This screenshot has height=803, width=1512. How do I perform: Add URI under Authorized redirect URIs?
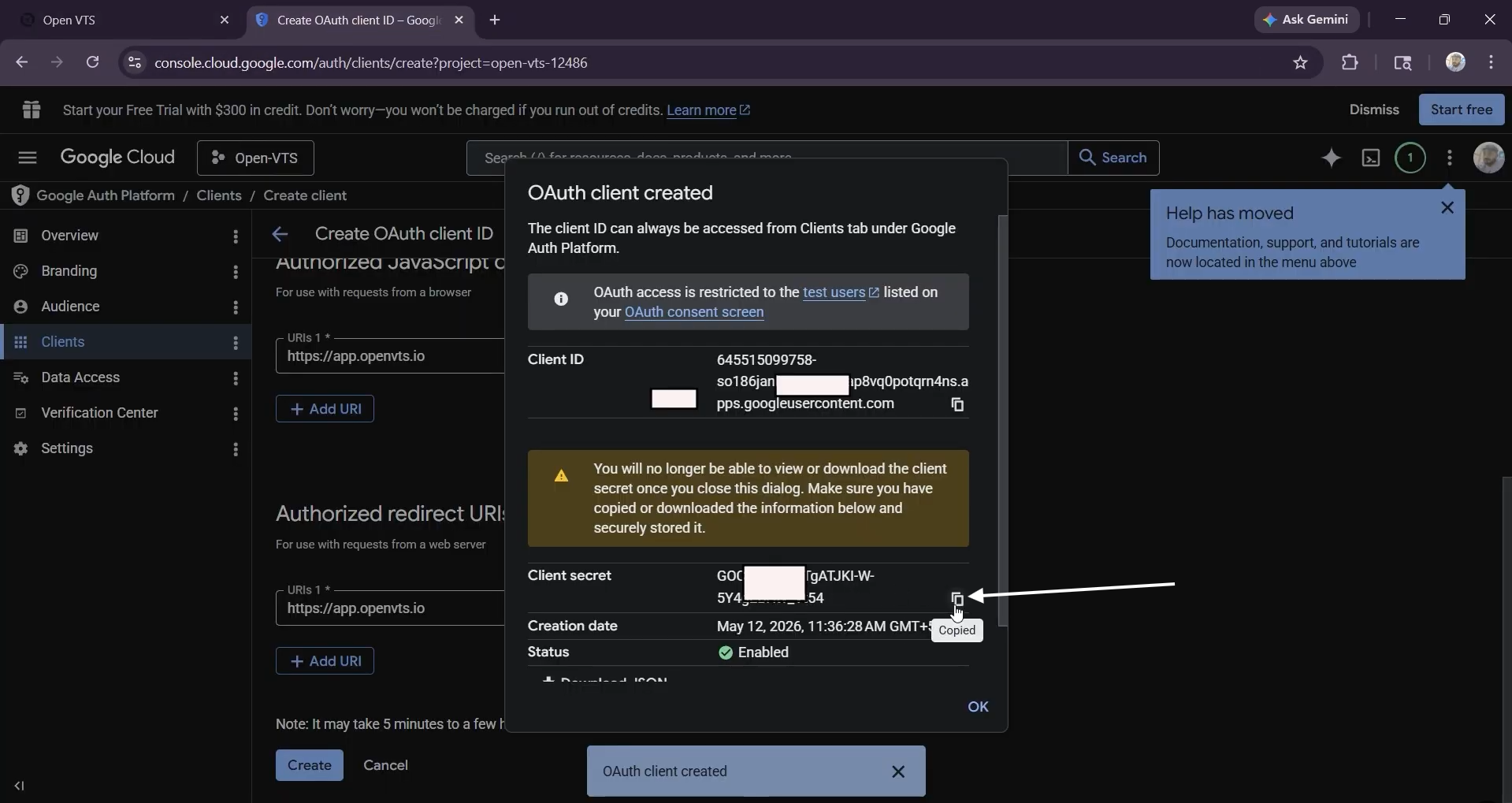pos(325,661)
